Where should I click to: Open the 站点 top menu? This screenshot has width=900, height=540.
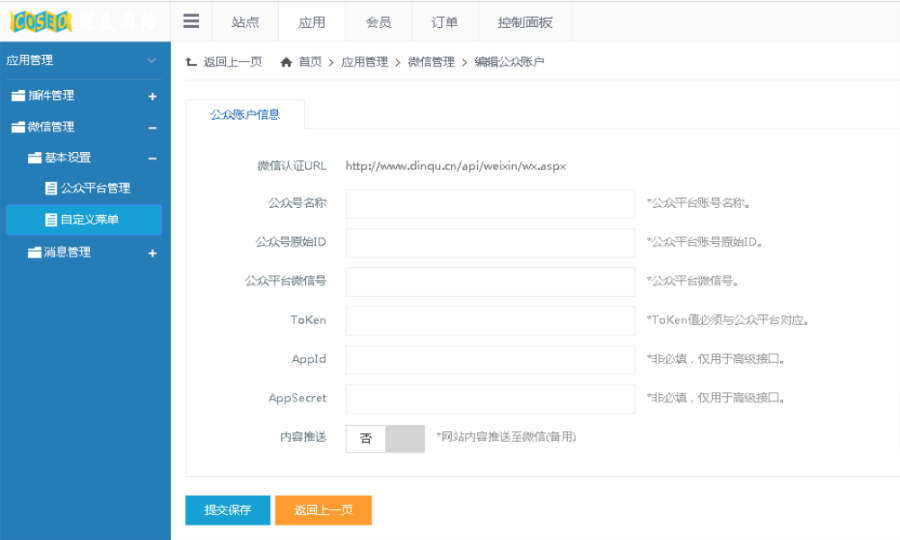tap(246, 22)
